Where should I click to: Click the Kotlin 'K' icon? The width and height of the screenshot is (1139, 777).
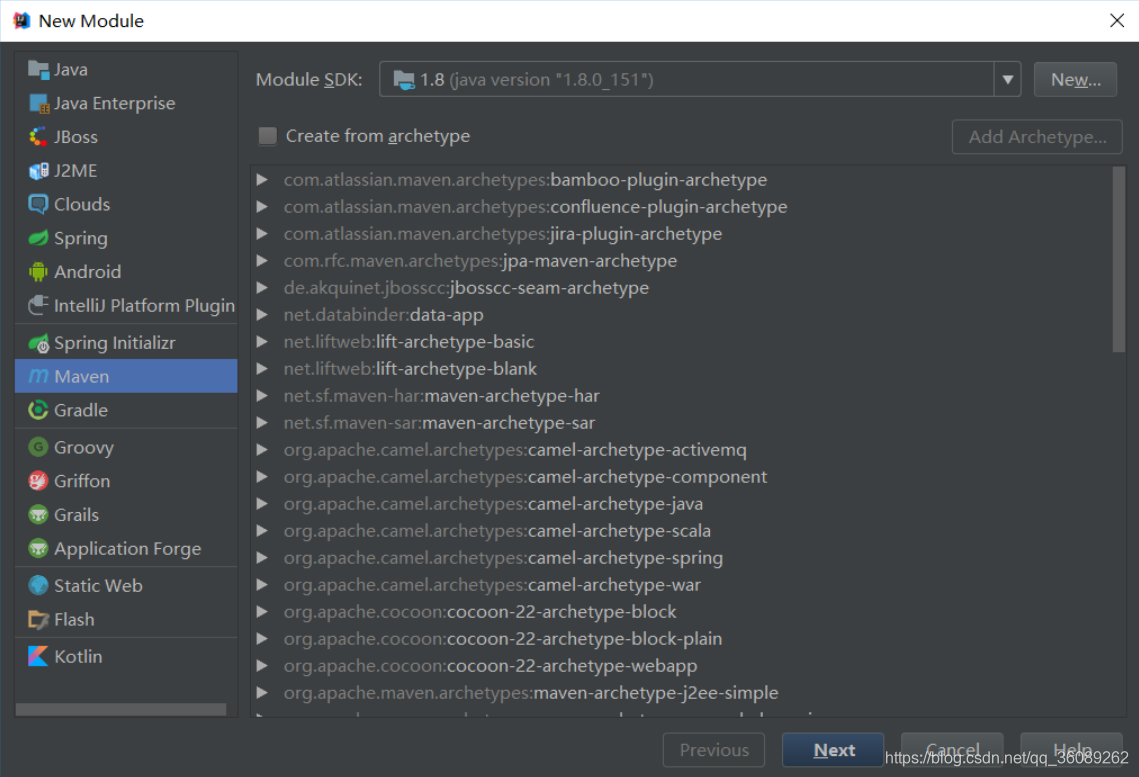[38, 656]
